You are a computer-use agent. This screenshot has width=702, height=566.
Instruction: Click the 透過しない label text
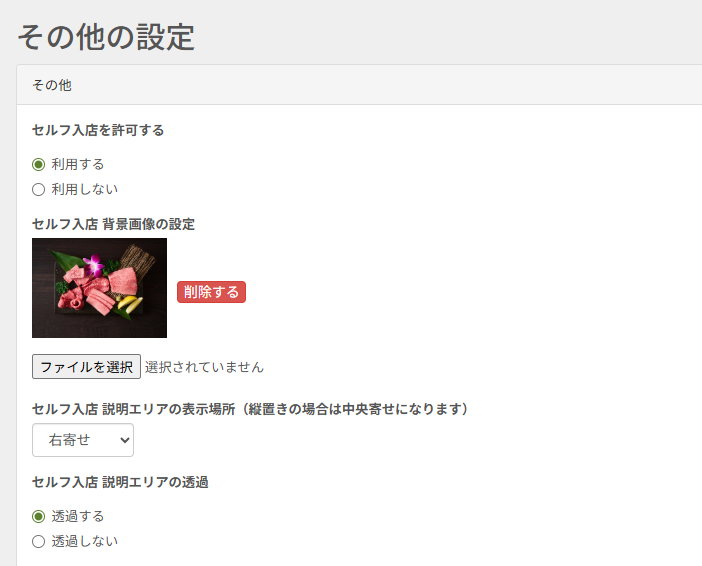click(x=84, y=541)
